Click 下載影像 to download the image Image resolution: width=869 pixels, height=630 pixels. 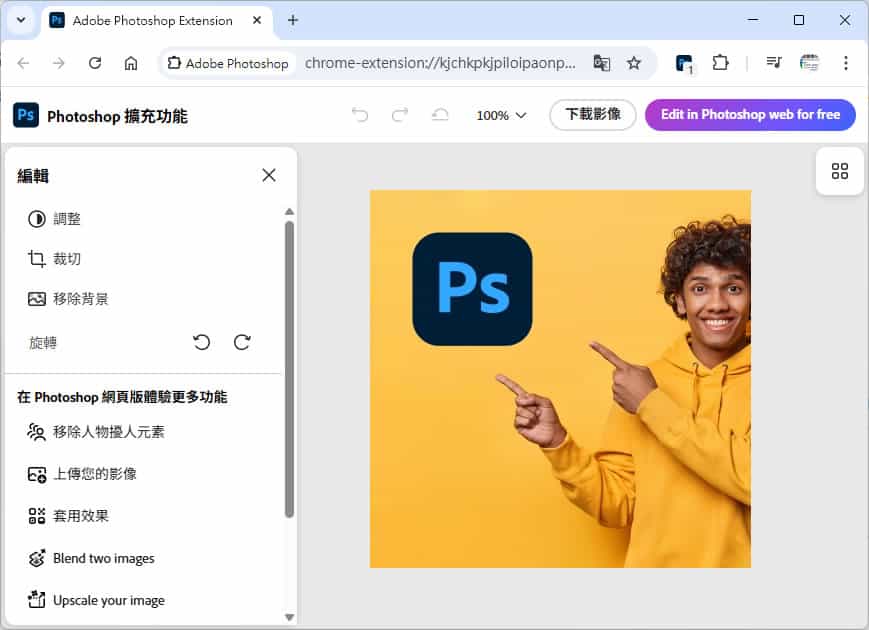(592, 115)
